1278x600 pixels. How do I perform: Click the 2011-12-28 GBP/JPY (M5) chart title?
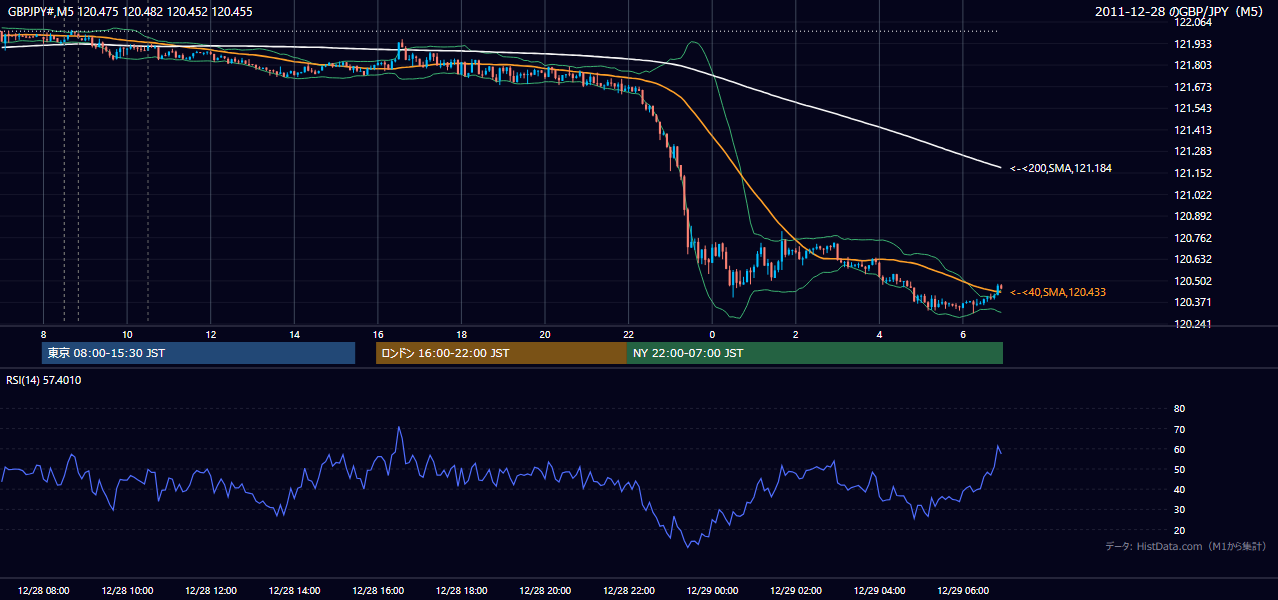pos(1181,11)
